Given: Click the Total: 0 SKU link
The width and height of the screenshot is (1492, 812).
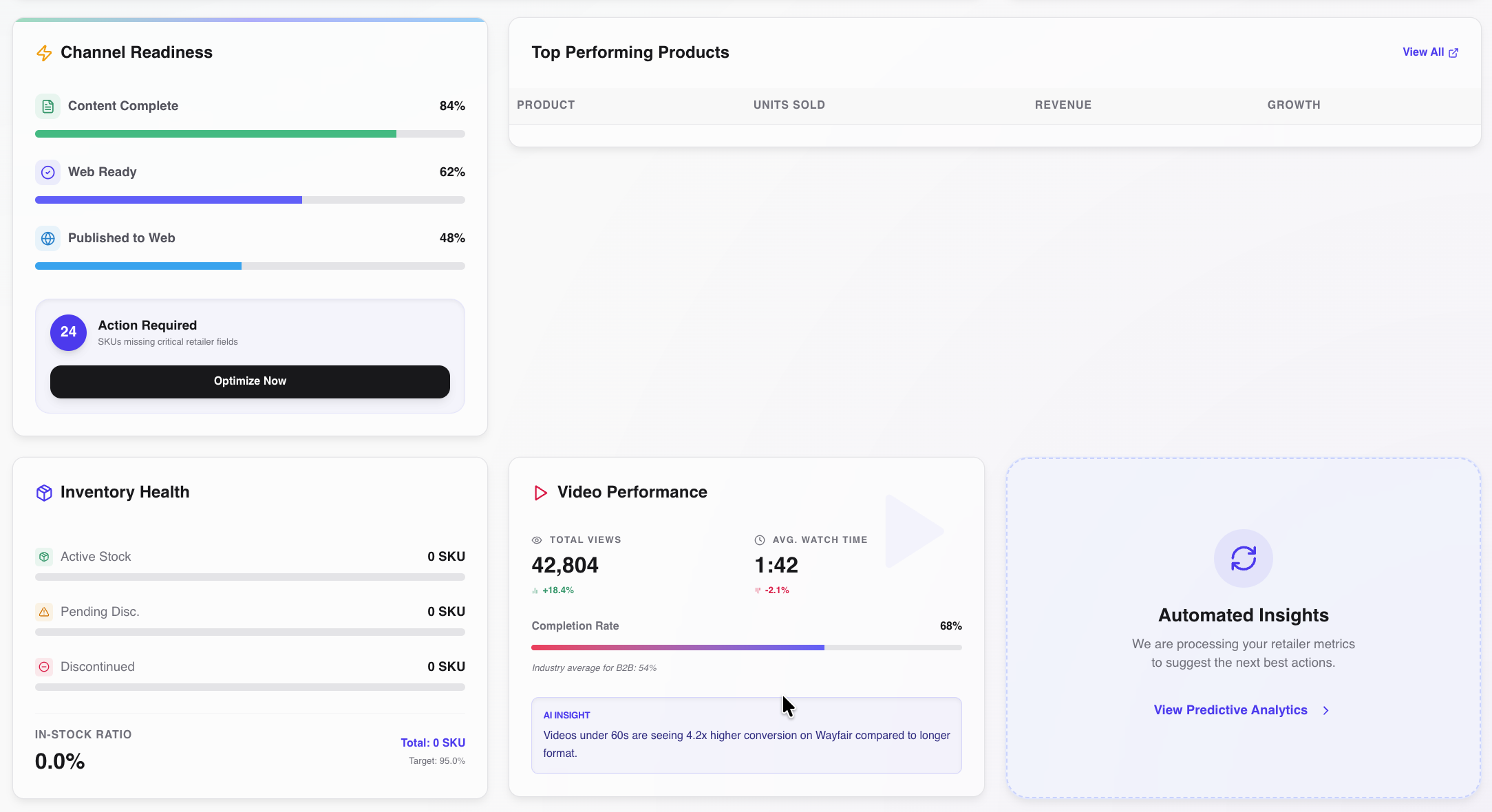Looking at the screenshot, I should [x=433, y=742].
